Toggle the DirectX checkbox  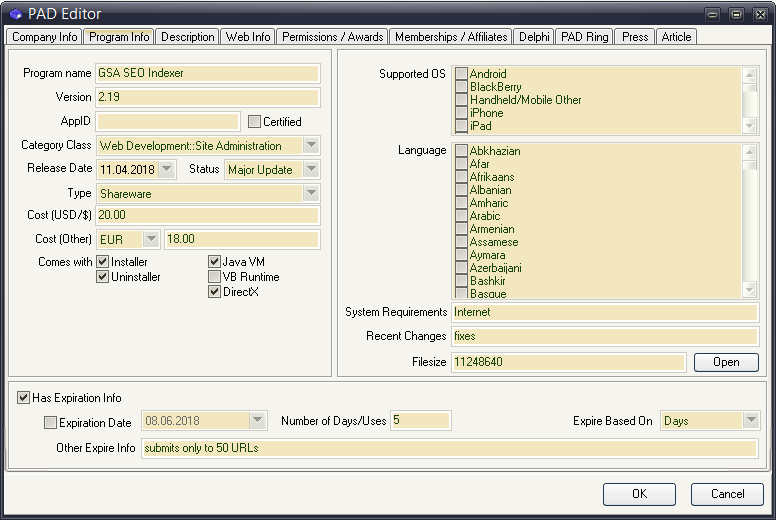[214, 291]
